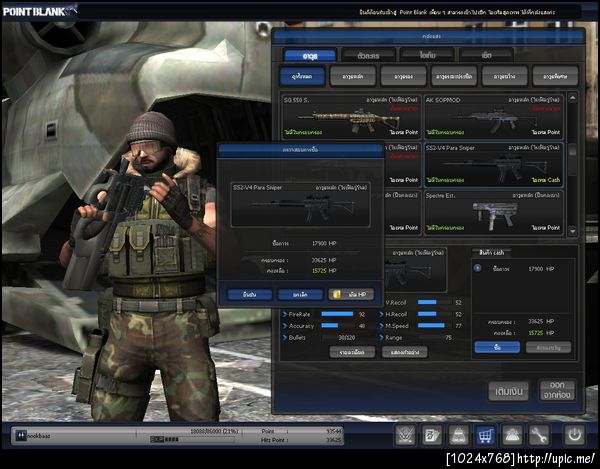The image size is (600, 469).
Task: Click the highlighted shopping cart icon
Action: (485, 435)
